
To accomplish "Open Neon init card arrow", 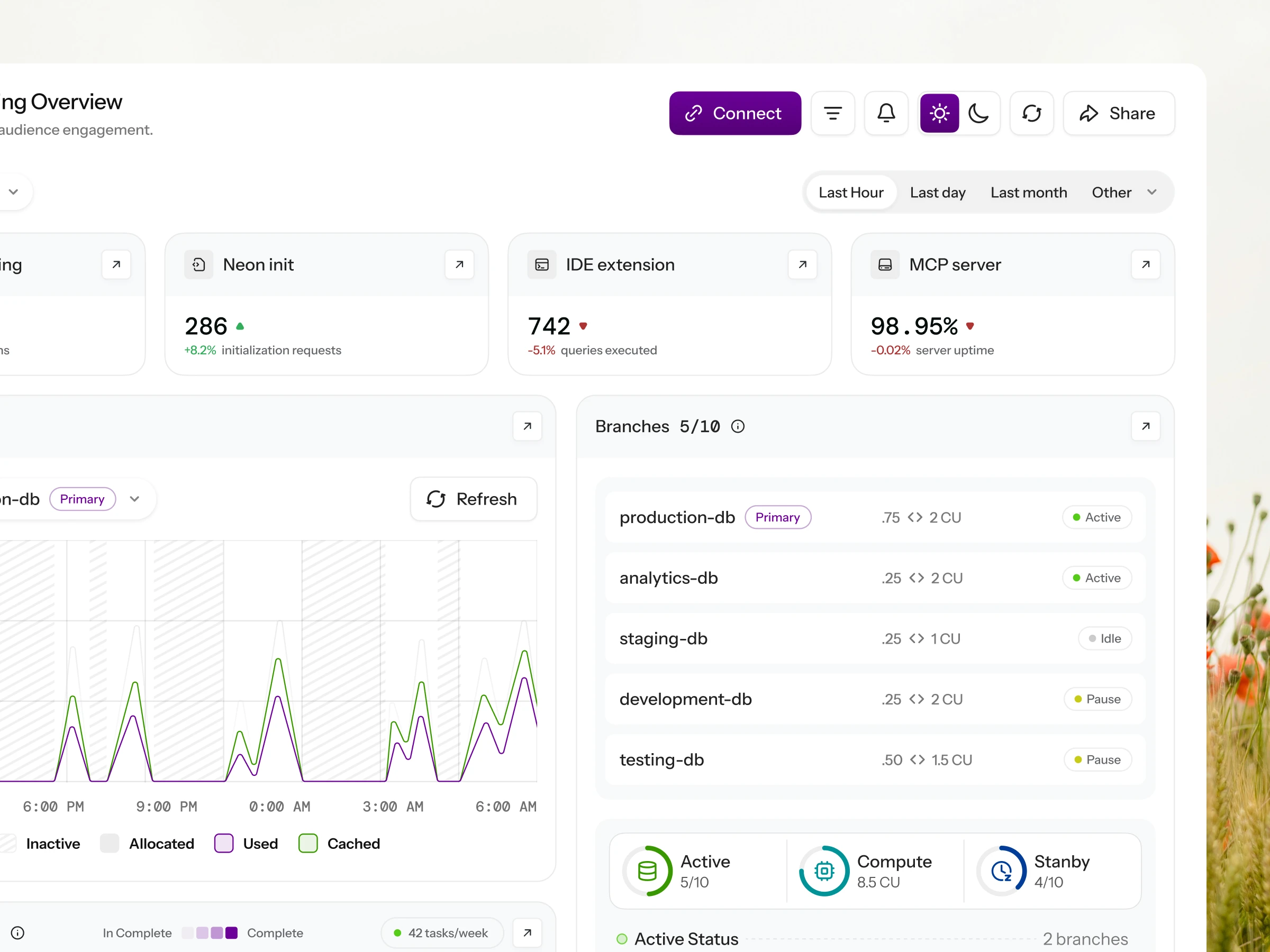I will [459, 264].
